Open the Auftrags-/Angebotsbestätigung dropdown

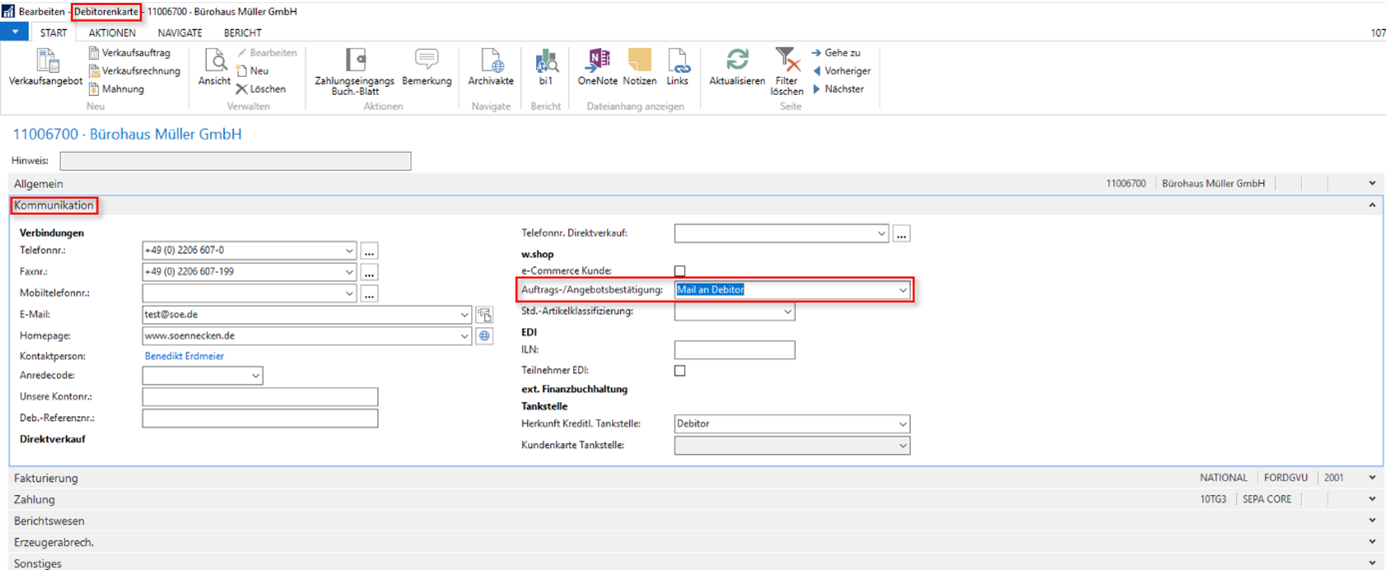point(902,290)
